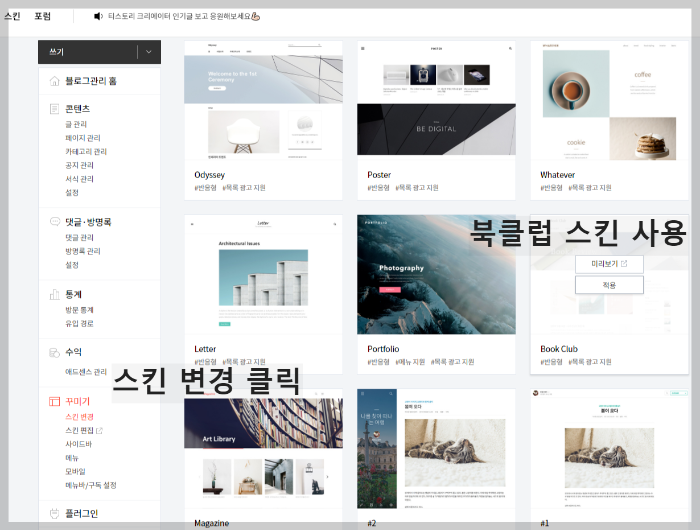Open 스킨 편집 in sidebar
This screenshot has width=700, height=530.
(79, 430)
